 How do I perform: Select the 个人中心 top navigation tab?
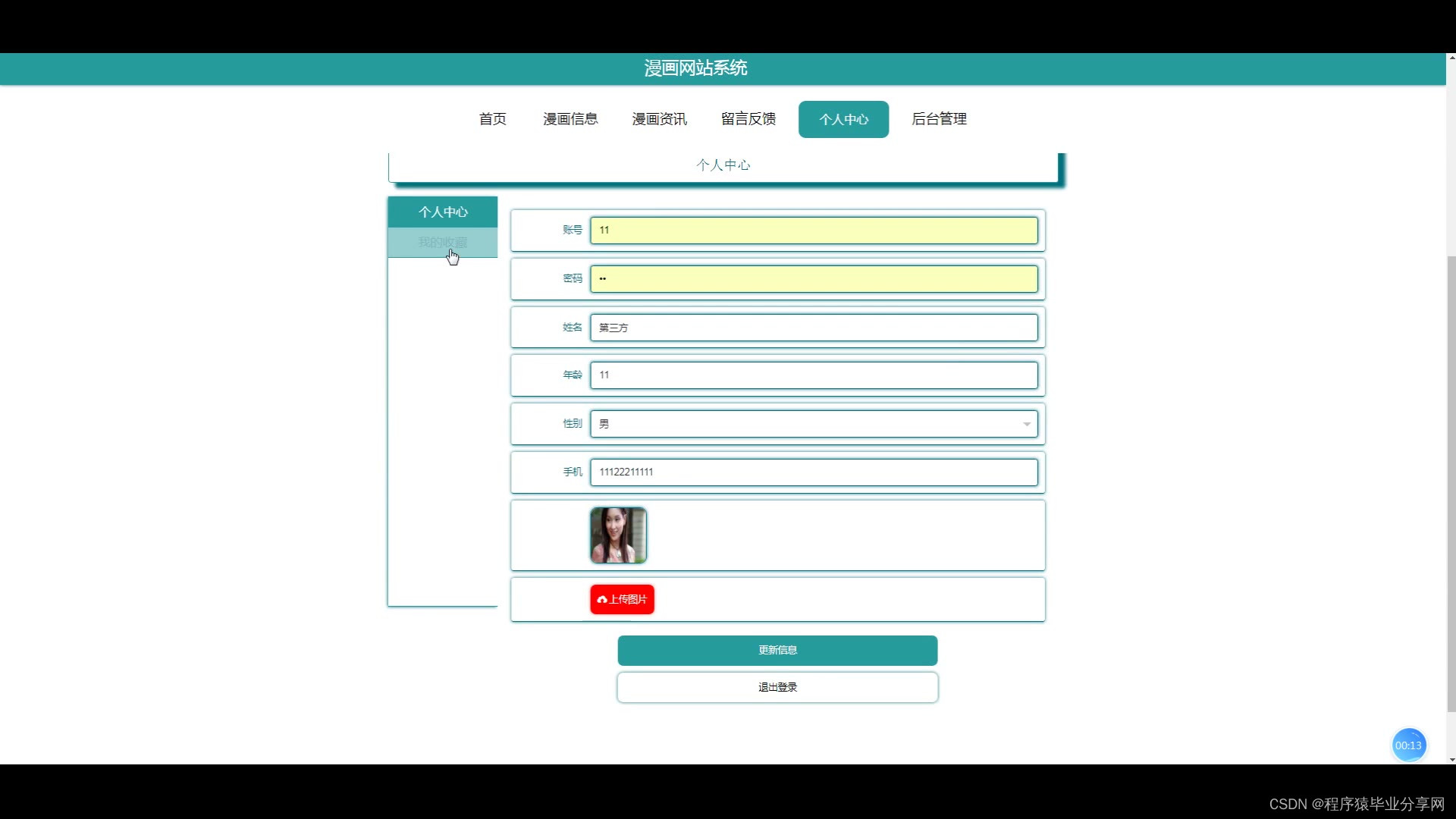click(843, 119)
